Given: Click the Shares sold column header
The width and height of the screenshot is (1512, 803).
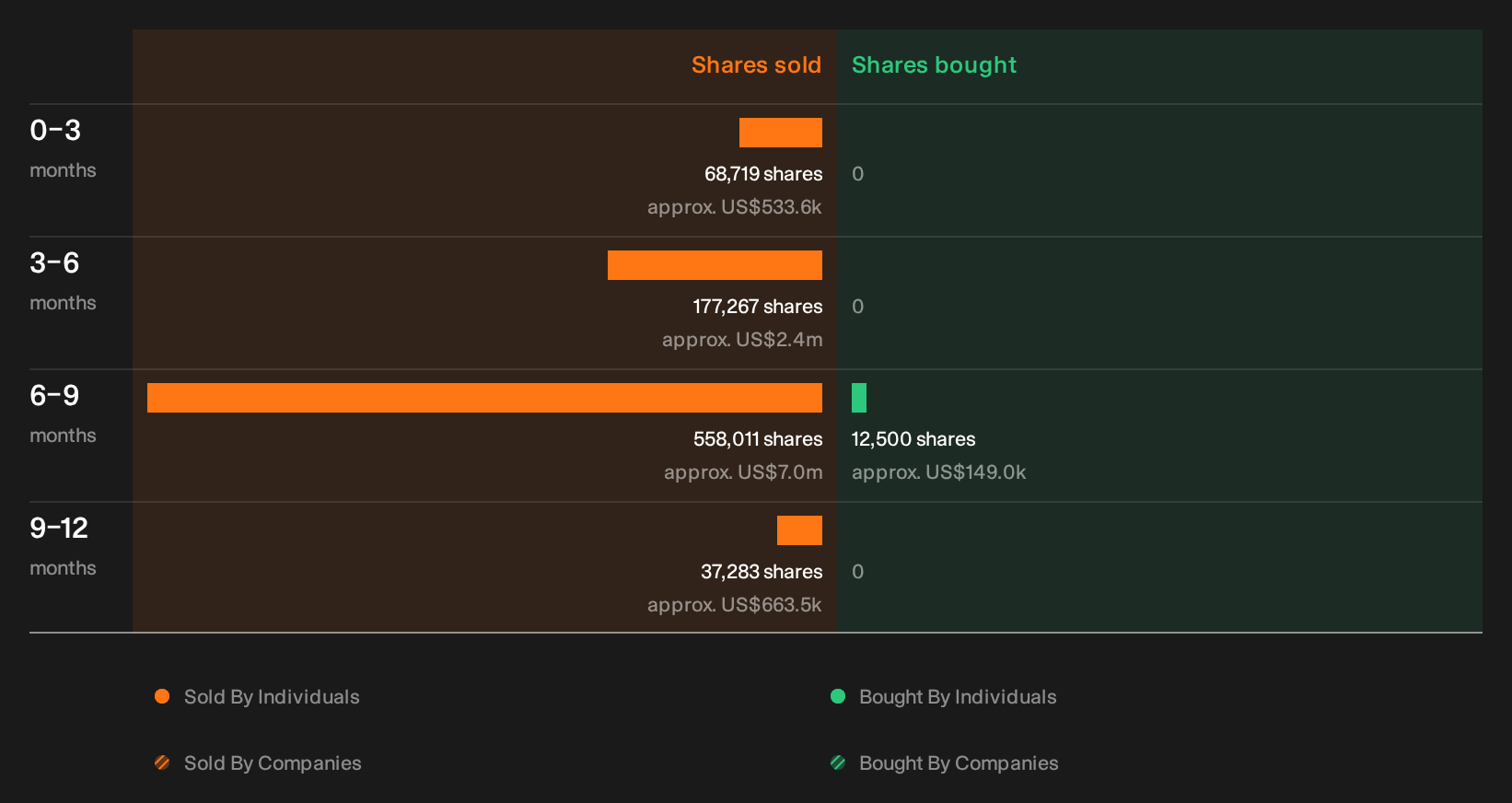Looking at the screenshot, I should click(x=756, y=65).
